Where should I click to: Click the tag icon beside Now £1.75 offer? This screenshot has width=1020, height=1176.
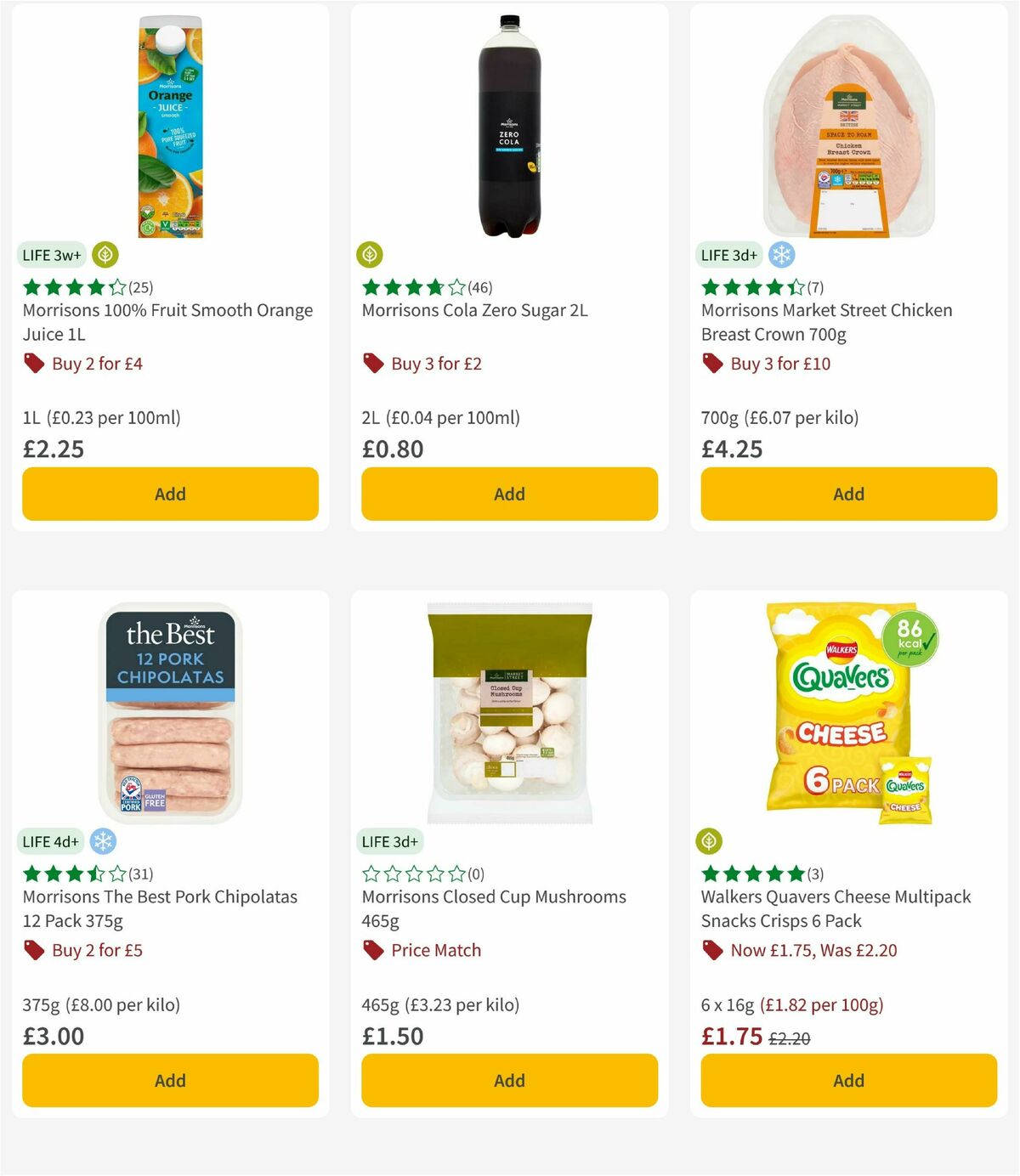pos(713,950)
